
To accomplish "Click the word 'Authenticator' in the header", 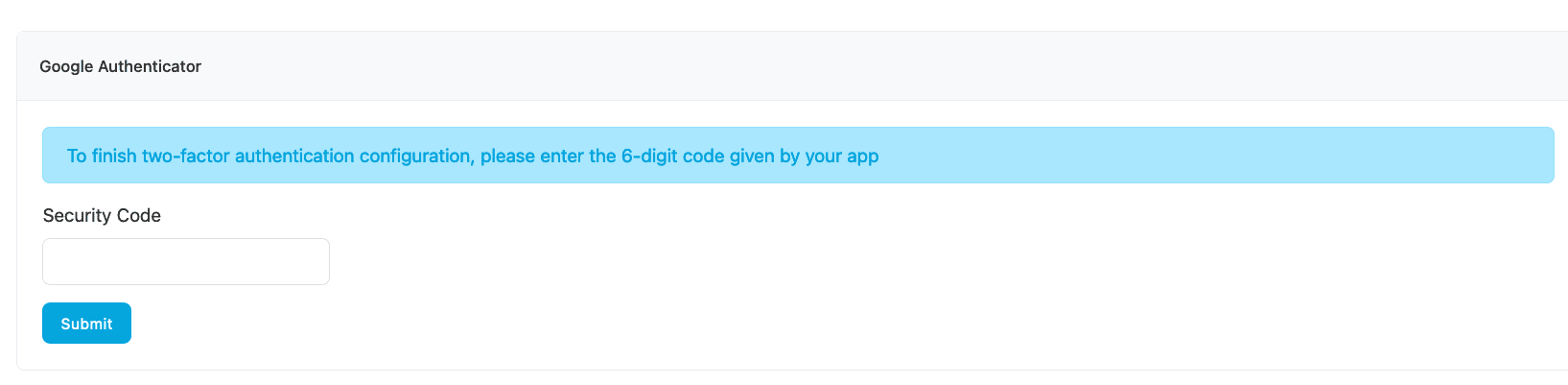I will 150,66.
